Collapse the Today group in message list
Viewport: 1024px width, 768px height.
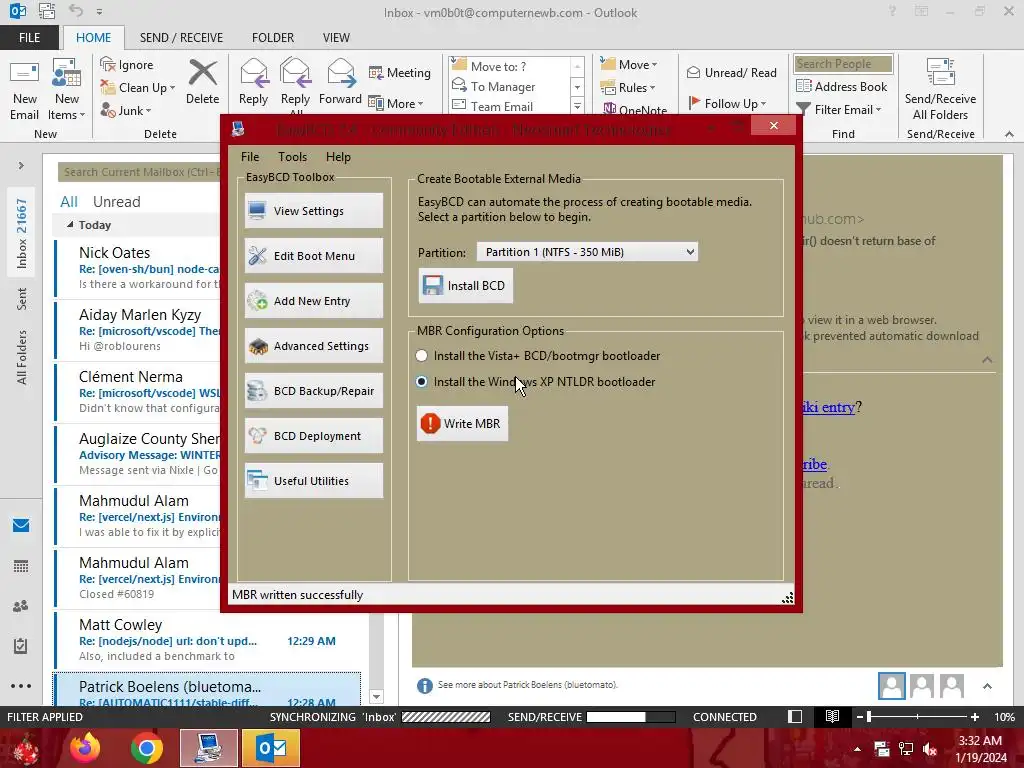[x=71, y=224]
